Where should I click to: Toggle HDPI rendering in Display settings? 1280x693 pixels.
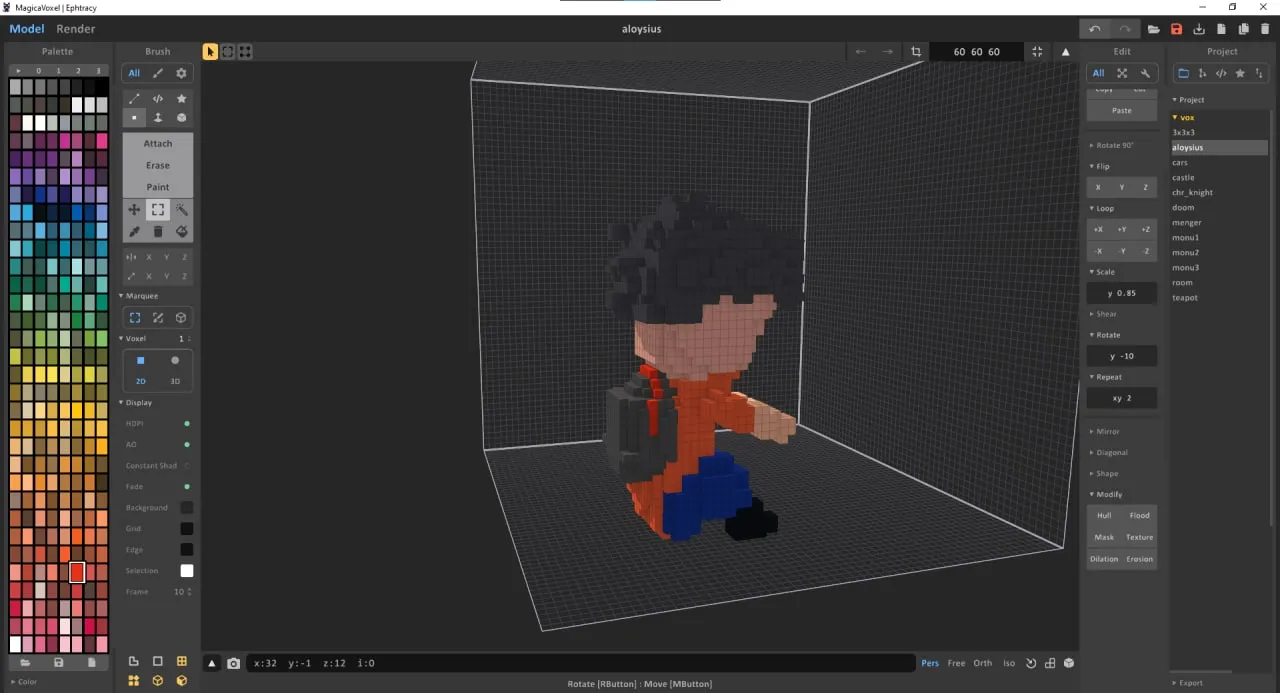(185, 423)
